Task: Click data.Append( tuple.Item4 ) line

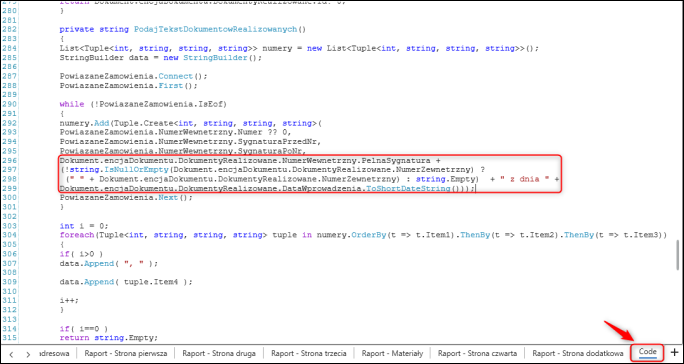Action: click(126, 282)
